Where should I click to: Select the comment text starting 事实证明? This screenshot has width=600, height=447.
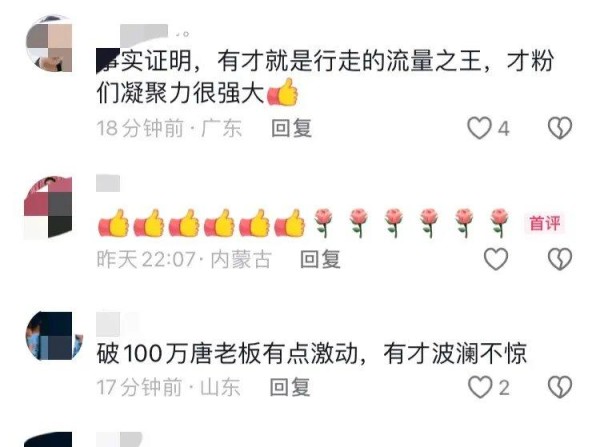click(x=325, y=76)
